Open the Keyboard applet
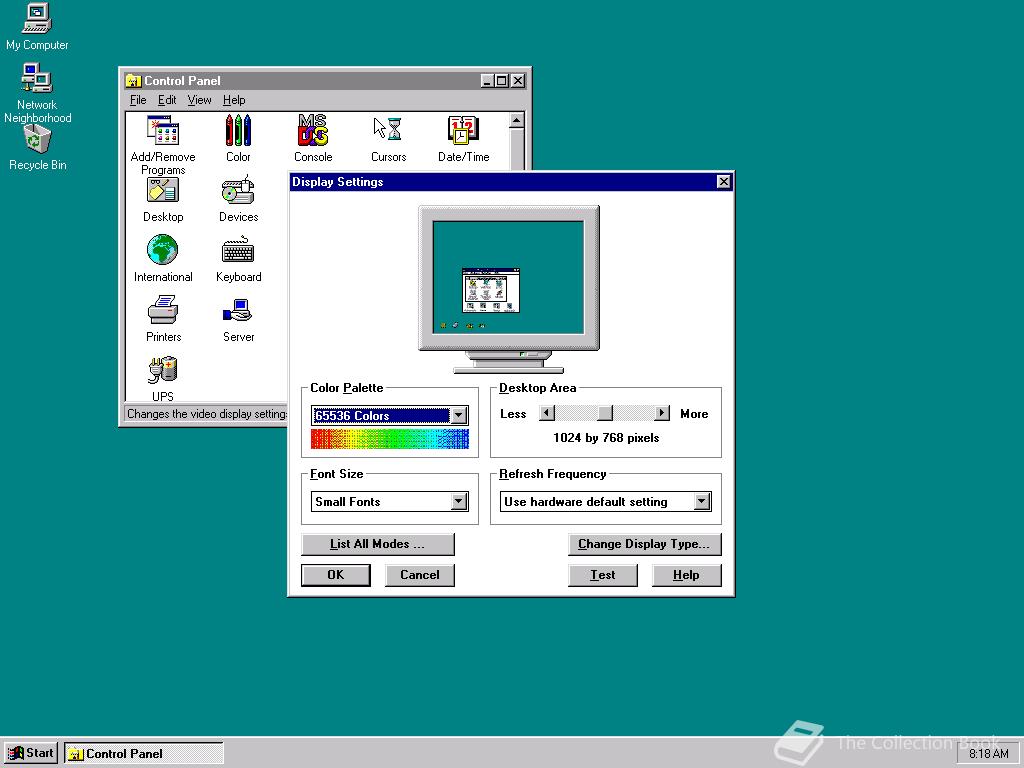 tap(238, 251)
